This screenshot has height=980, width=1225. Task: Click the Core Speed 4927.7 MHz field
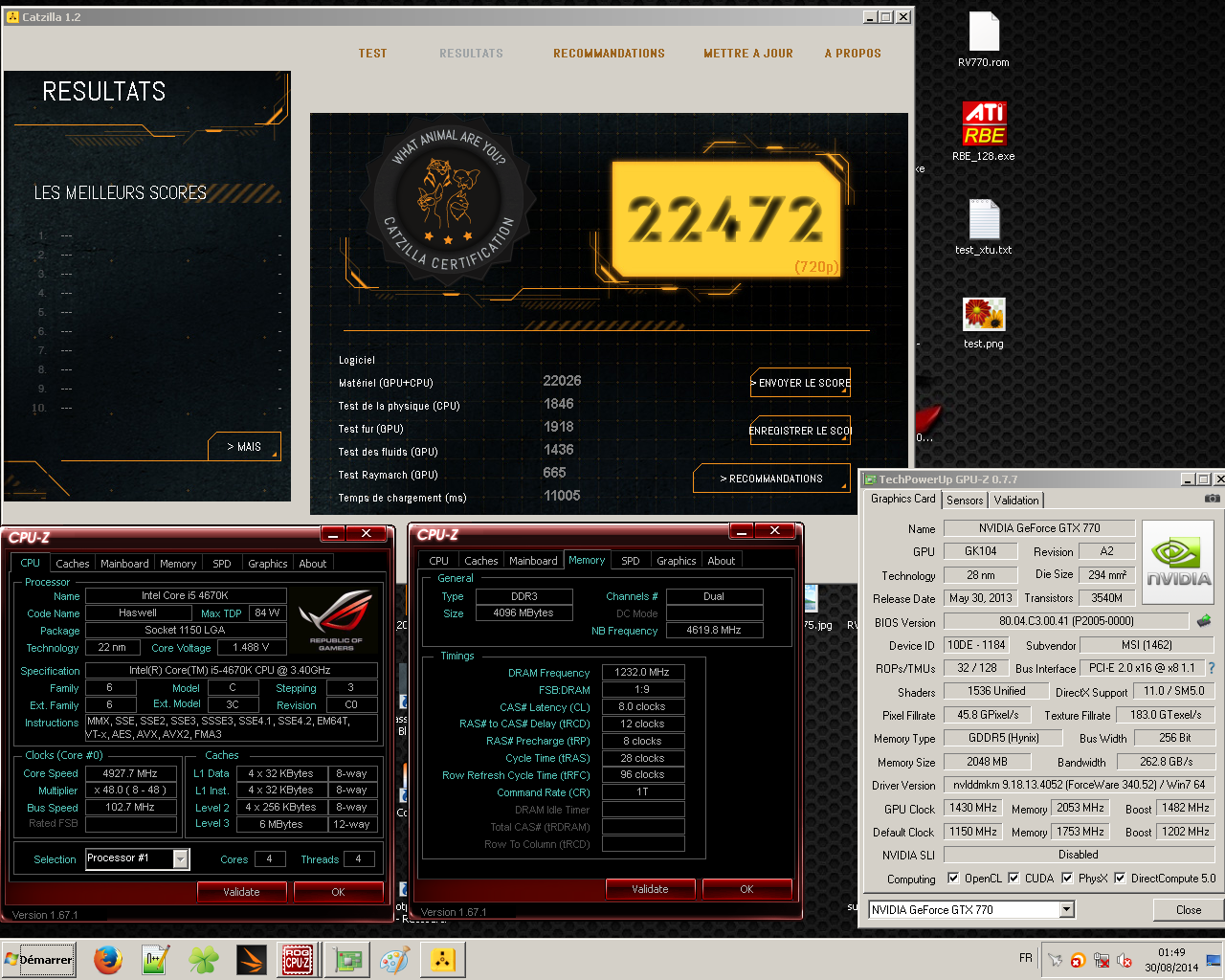point(130,773)
